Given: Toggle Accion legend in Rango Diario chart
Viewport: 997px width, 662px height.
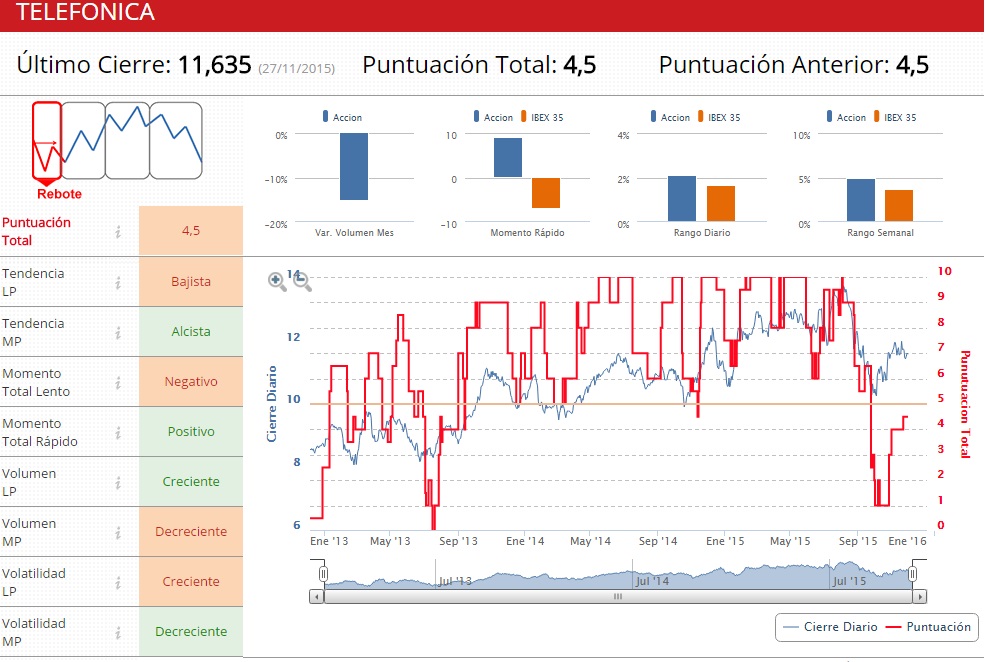Looking at the screenshot, I should pos(670,117).
